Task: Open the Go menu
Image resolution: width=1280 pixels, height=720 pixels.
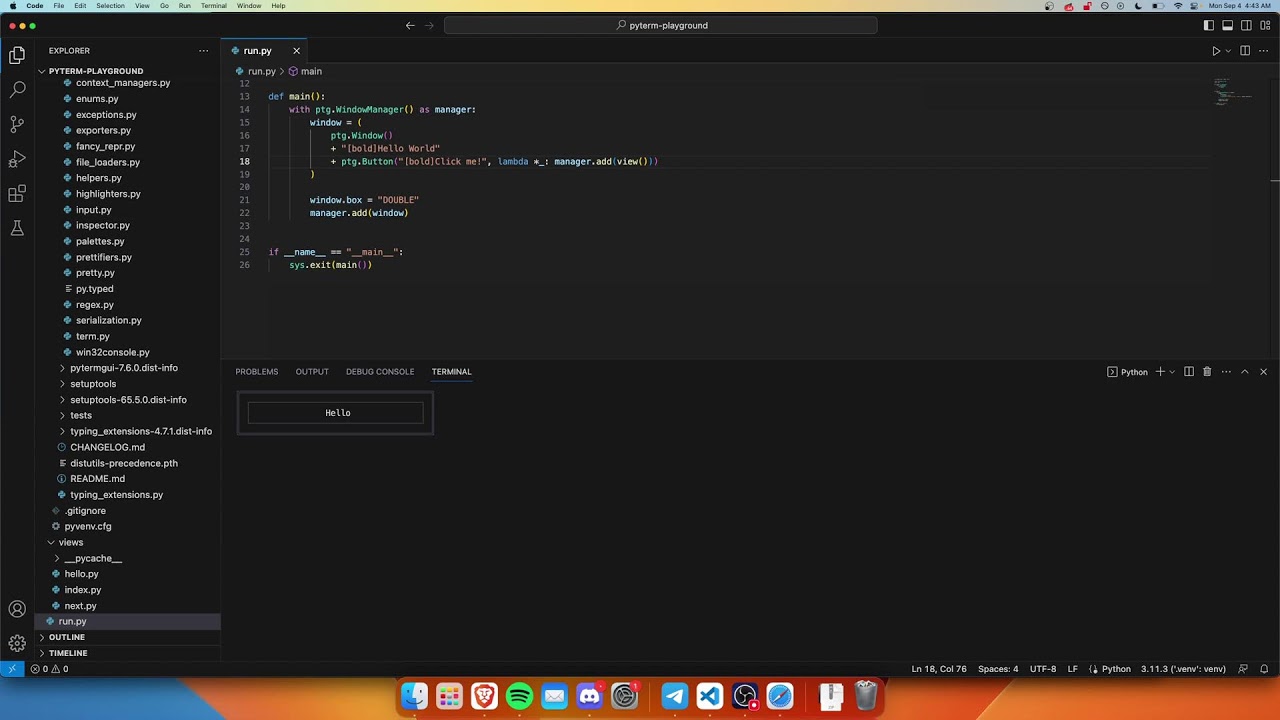Action: click(164, 6)
